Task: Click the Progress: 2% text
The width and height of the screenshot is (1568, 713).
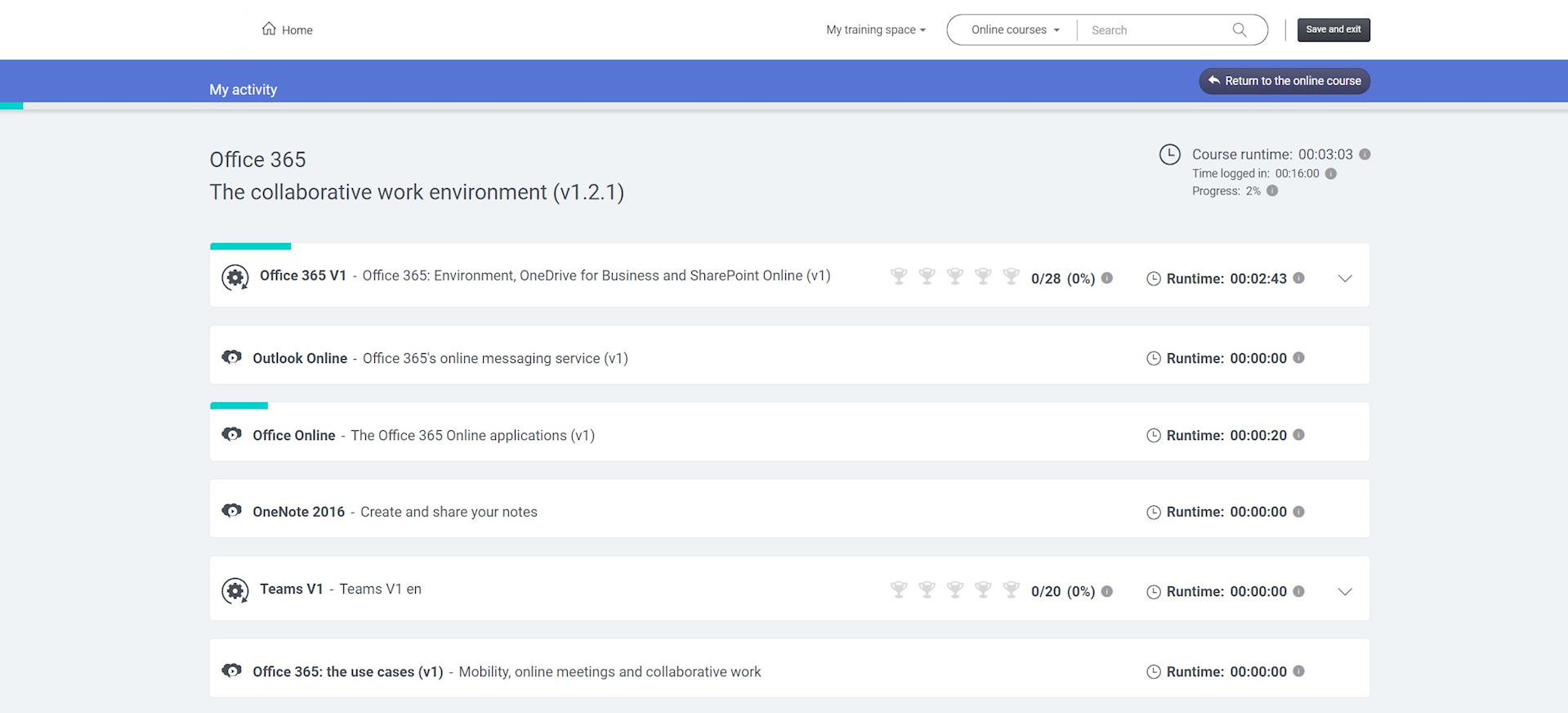Action: (x=1226, y=191)
